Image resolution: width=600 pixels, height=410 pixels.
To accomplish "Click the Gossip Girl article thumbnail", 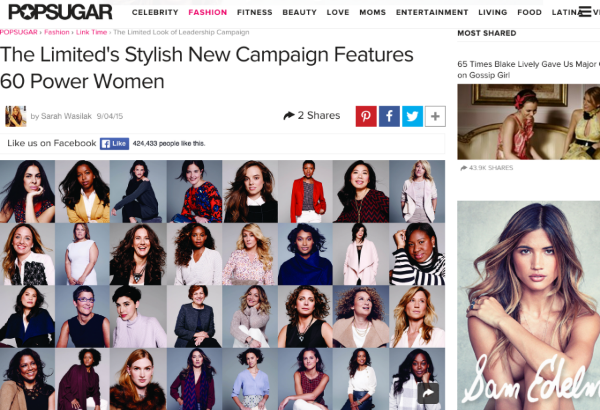I will coord(528,122).
